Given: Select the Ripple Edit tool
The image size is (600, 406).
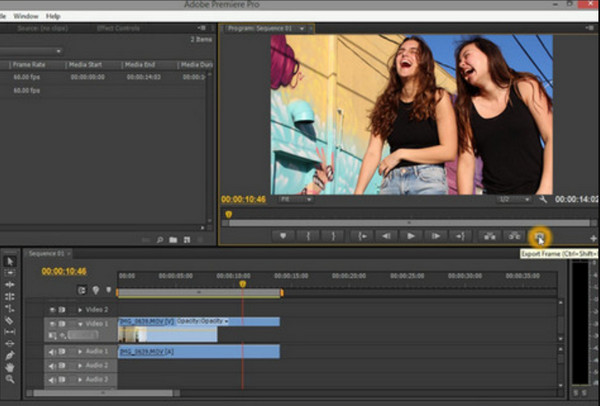Looking at the screenshot, I should [10, 285].
